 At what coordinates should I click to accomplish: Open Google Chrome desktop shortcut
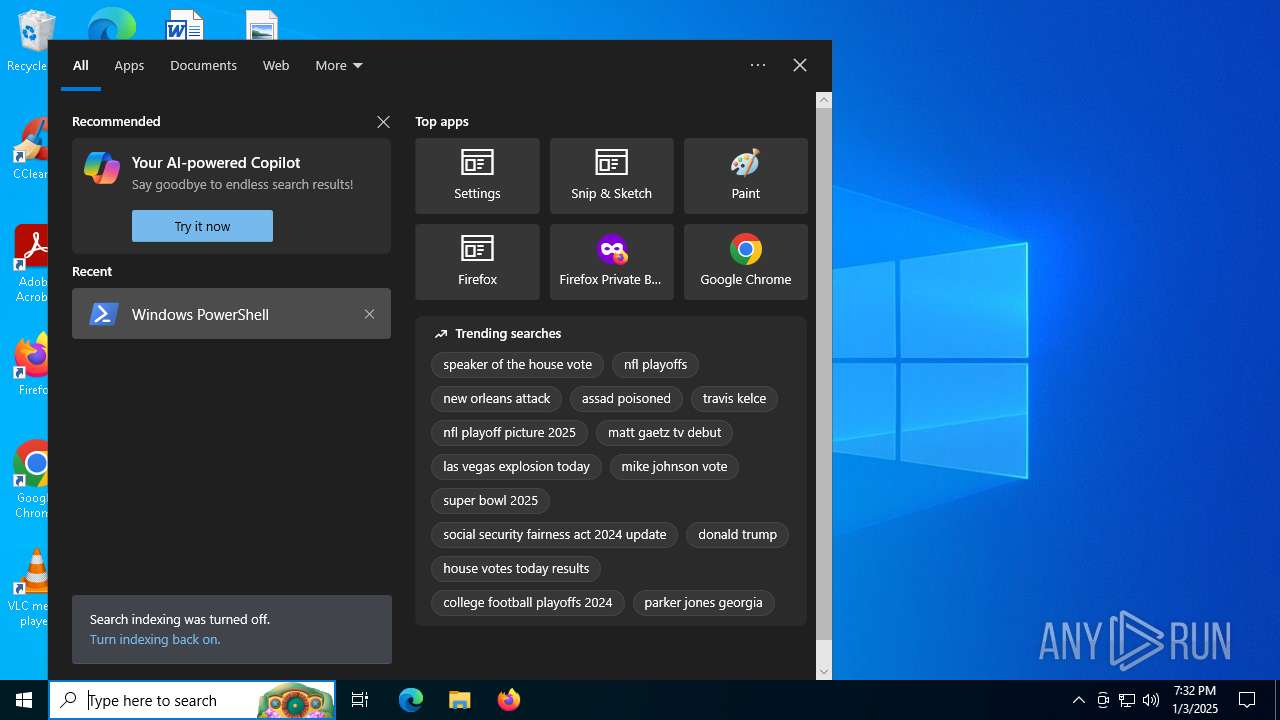33,480
